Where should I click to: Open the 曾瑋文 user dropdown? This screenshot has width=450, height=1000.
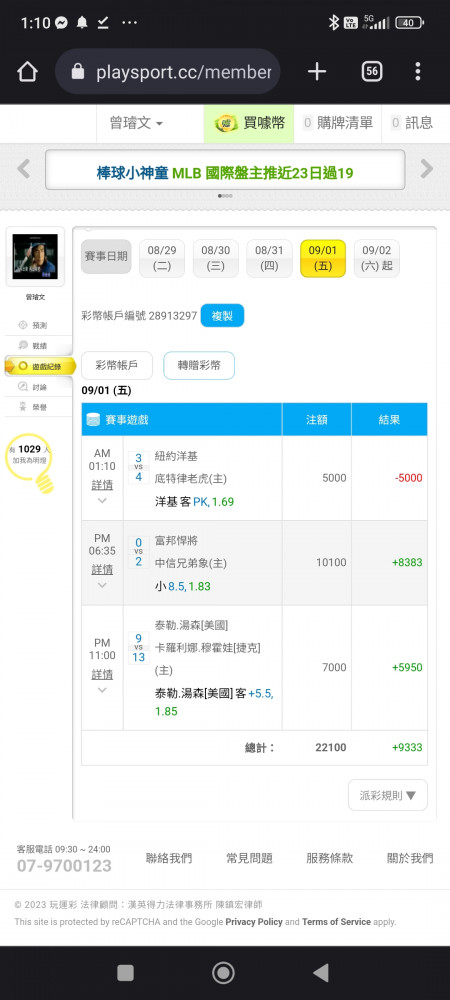pos(138,123)
